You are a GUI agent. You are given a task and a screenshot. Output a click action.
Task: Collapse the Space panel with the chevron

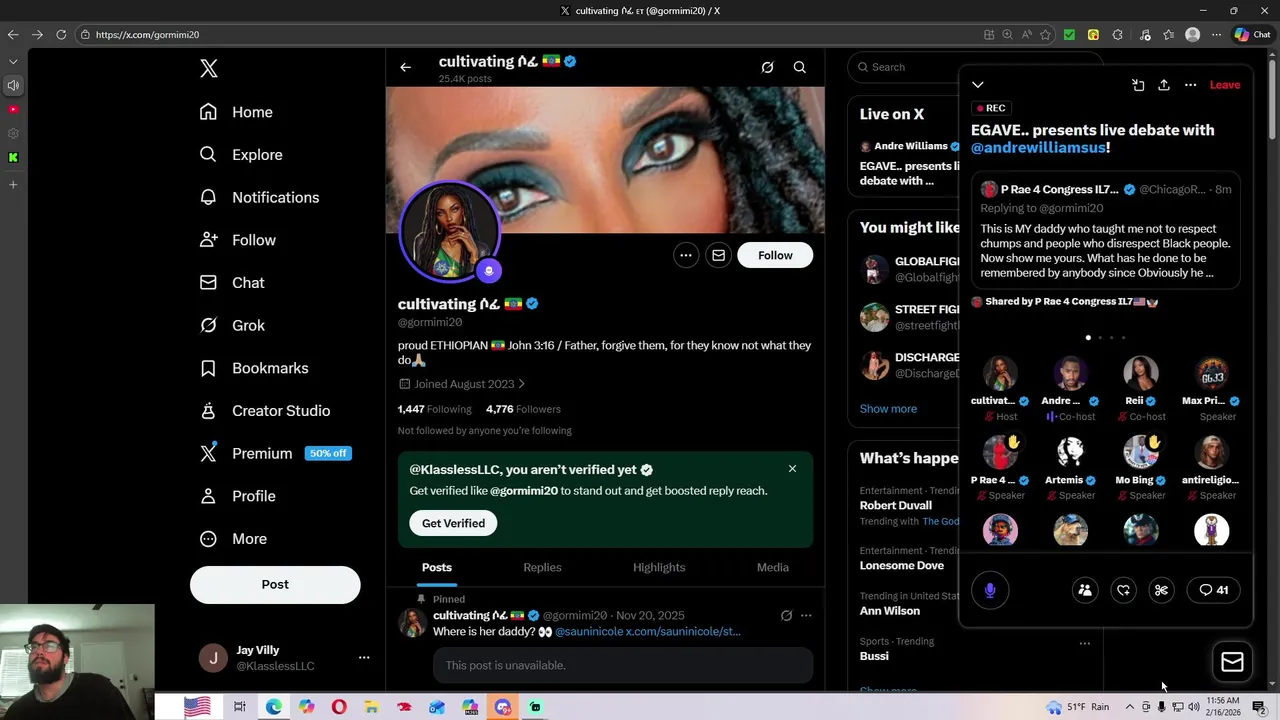978,85
